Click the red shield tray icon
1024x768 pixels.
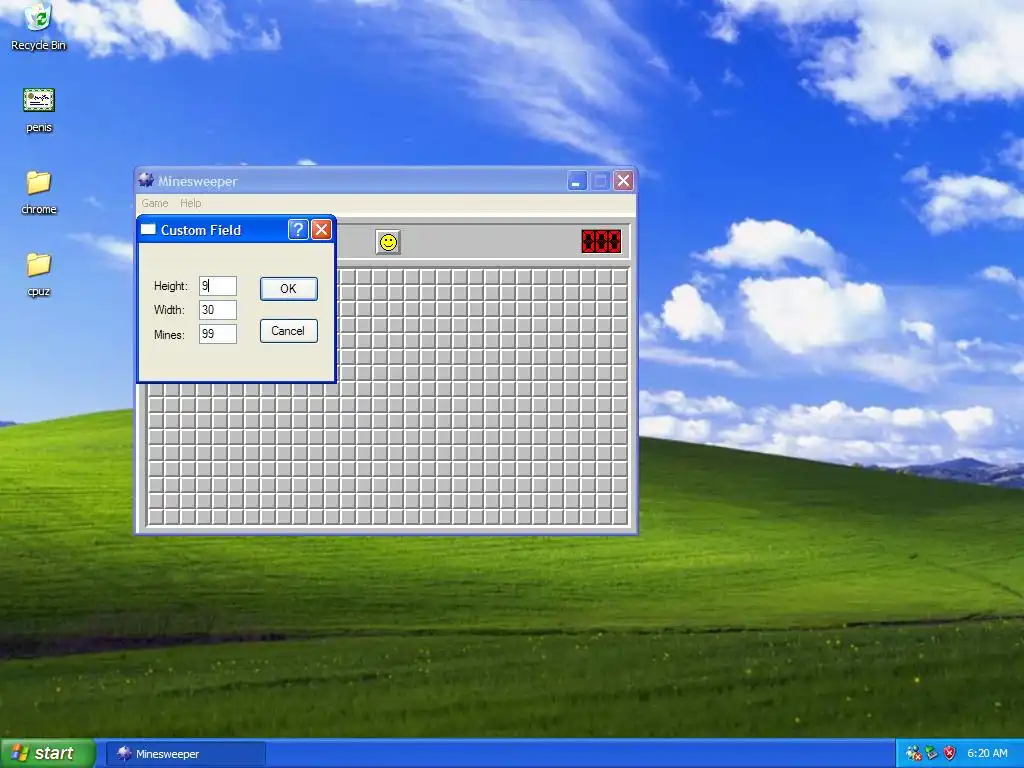click(950, 753)
